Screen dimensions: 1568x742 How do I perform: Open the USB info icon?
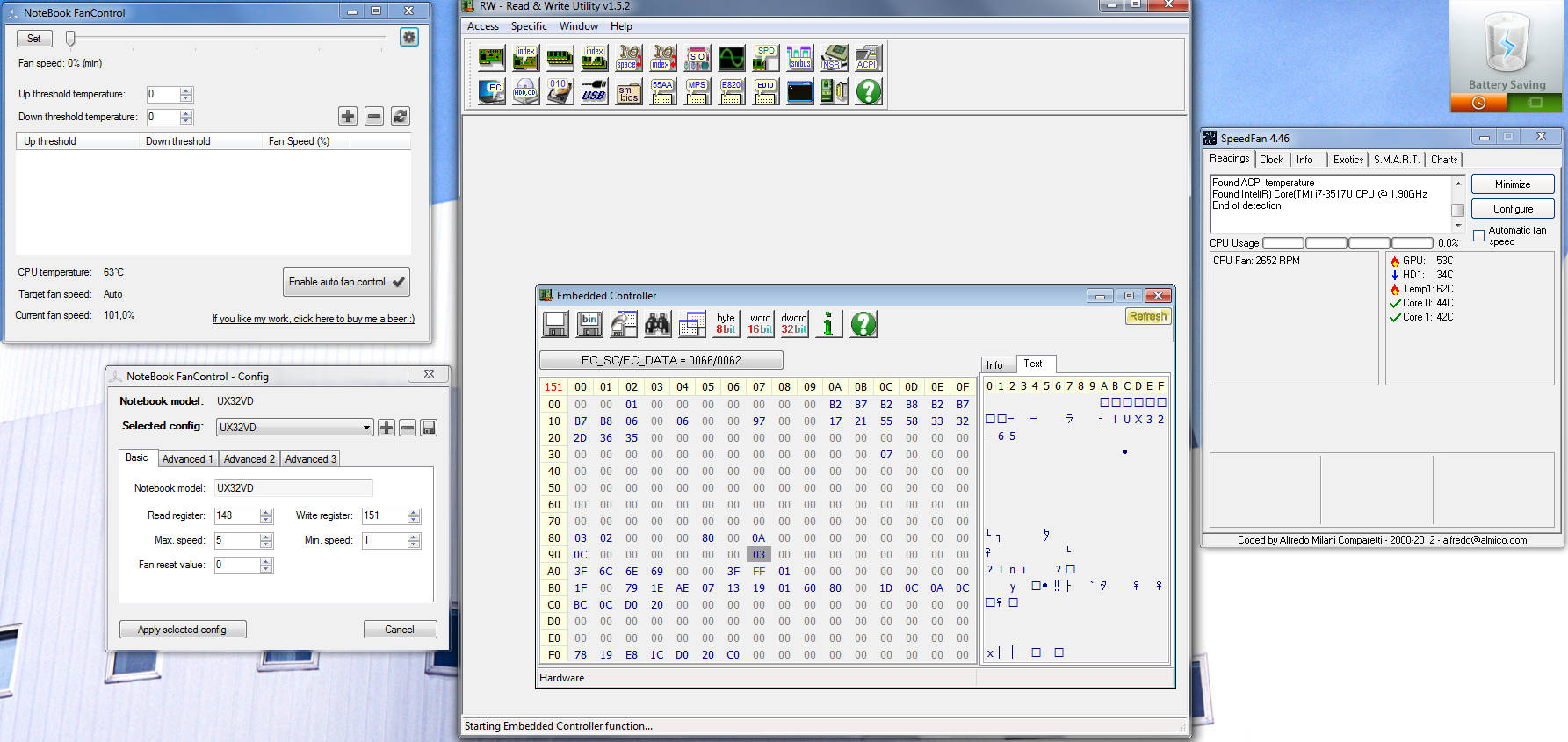(x=594, y=91)
